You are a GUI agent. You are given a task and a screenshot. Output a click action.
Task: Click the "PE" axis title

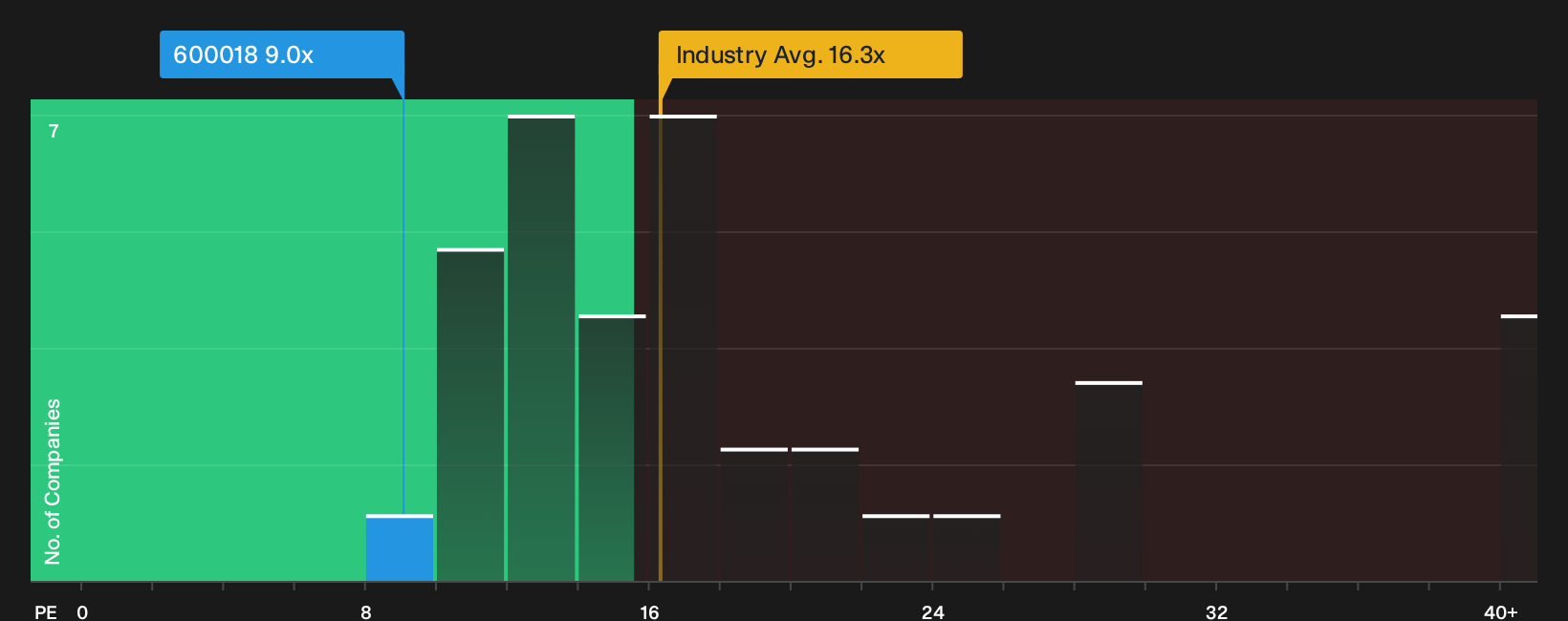pyautogui.click(x=46, y=612)
